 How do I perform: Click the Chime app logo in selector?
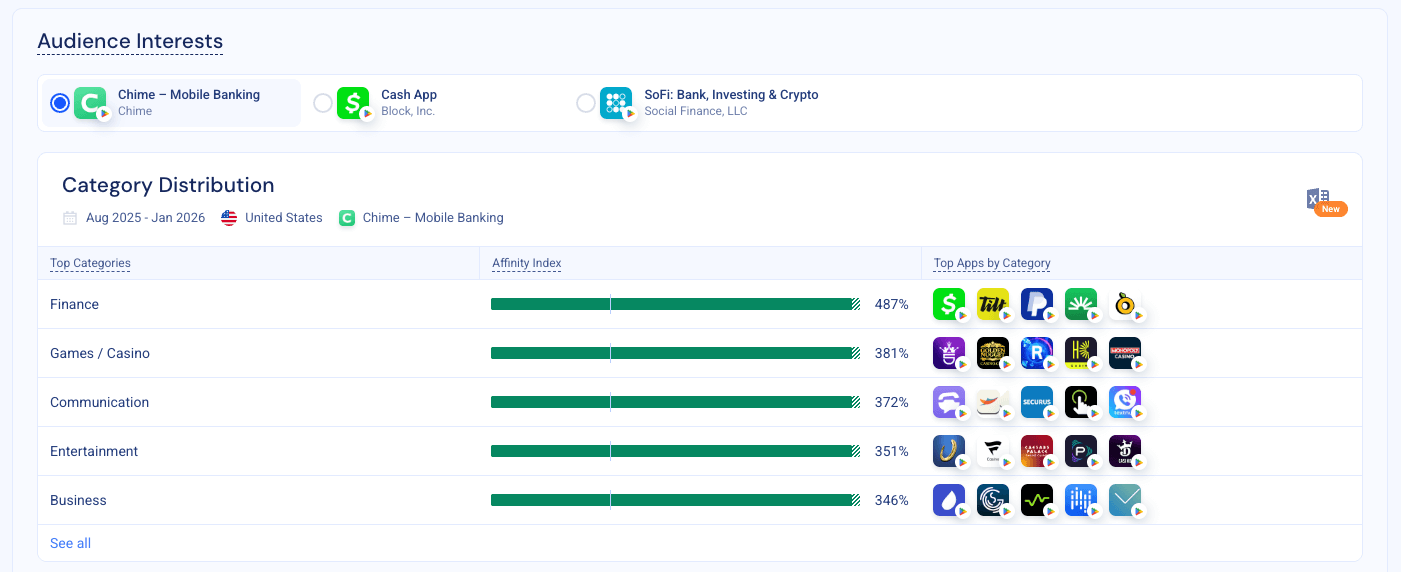90,103
